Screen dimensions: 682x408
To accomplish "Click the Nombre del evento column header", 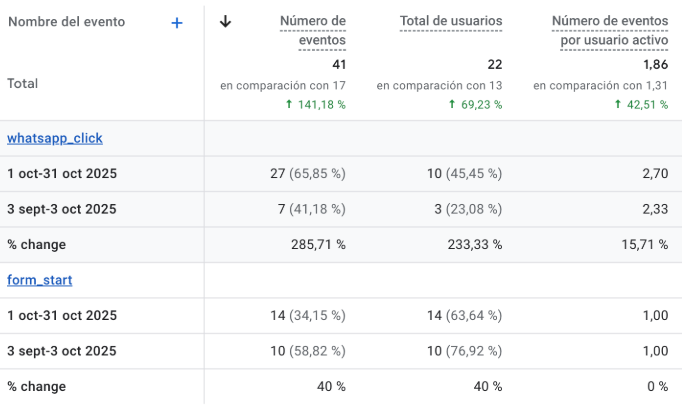I will click(x=66, y=22).
